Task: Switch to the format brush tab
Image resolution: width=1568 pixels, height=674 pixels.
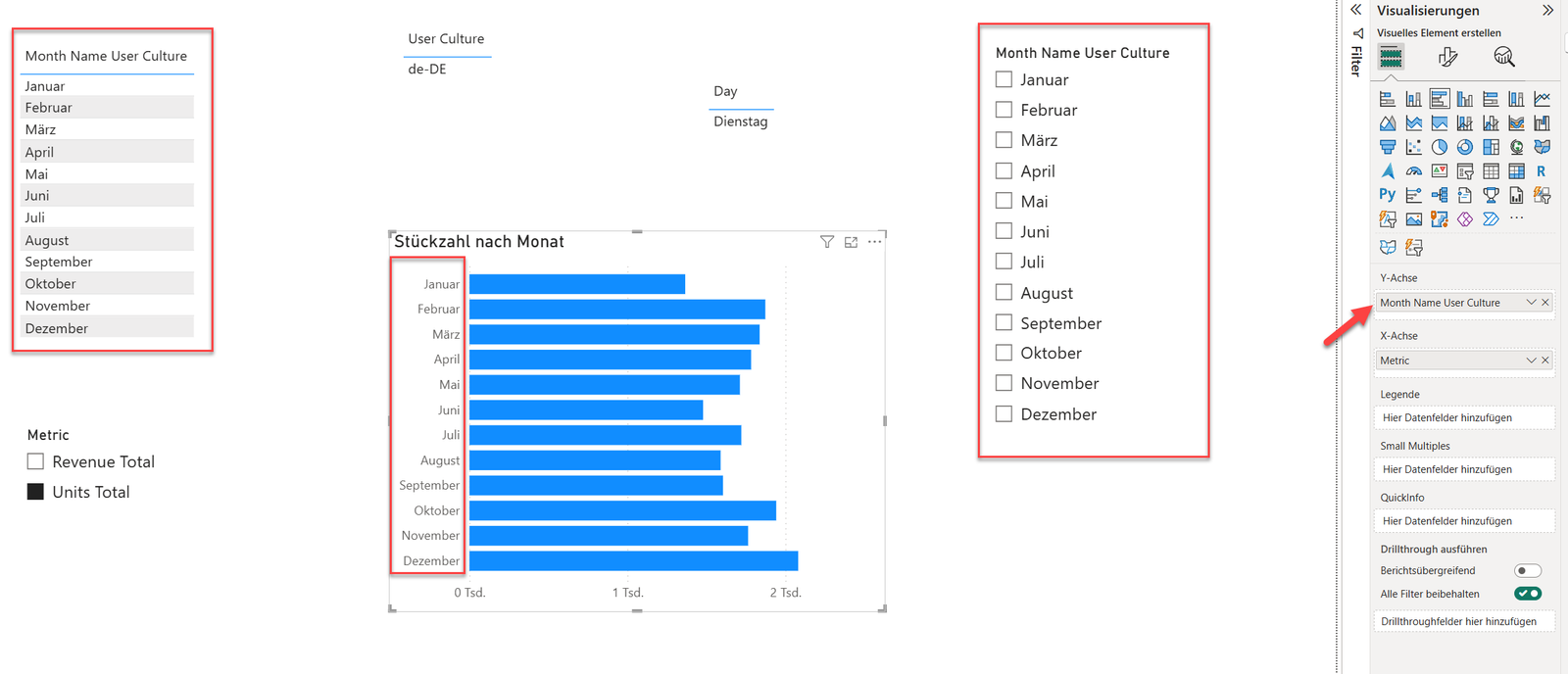Action: tap(1447, 56)
